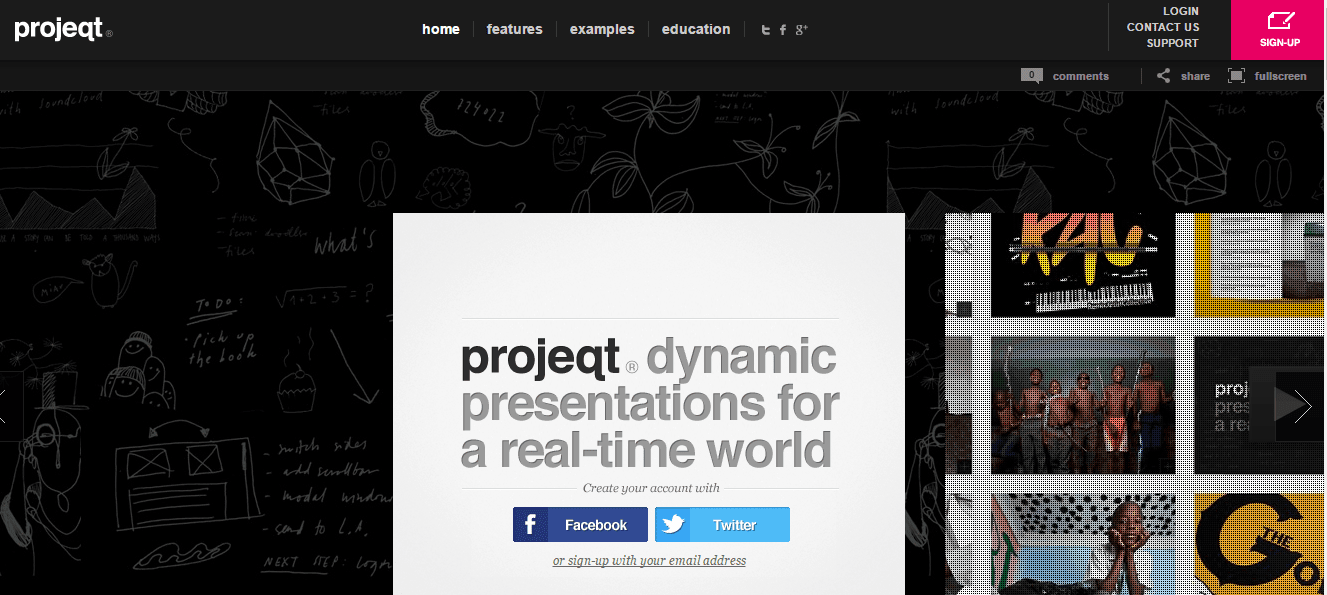Open the features menu item
This screenshot has width=1327, height=595.
pos(514,29)
